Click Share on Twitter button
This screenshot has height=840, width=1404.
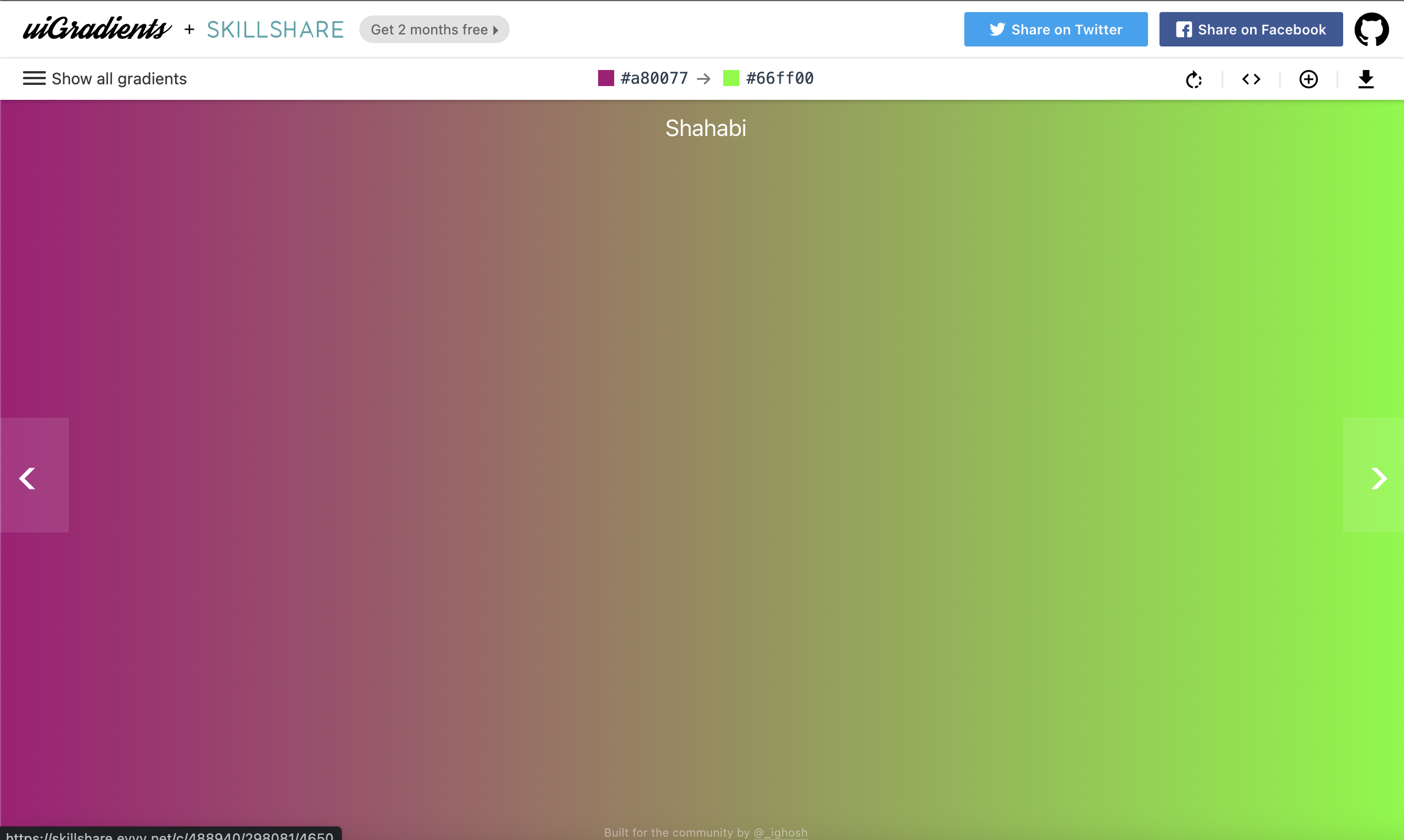1056,29
